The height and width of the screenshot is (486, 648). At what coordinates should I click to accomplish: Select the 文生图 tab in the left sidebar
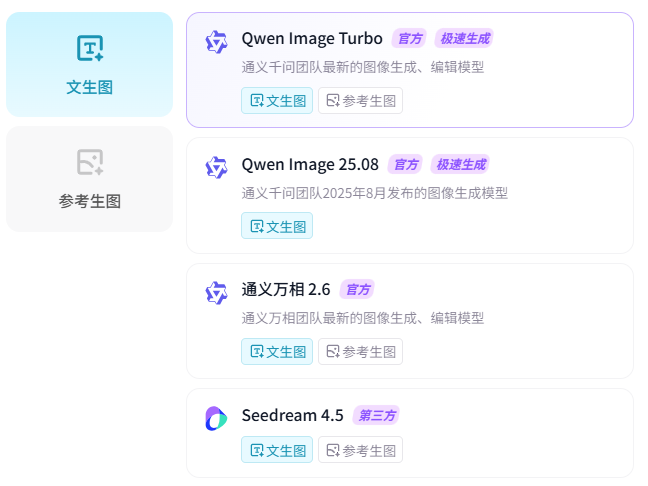[x=89, y=64]
